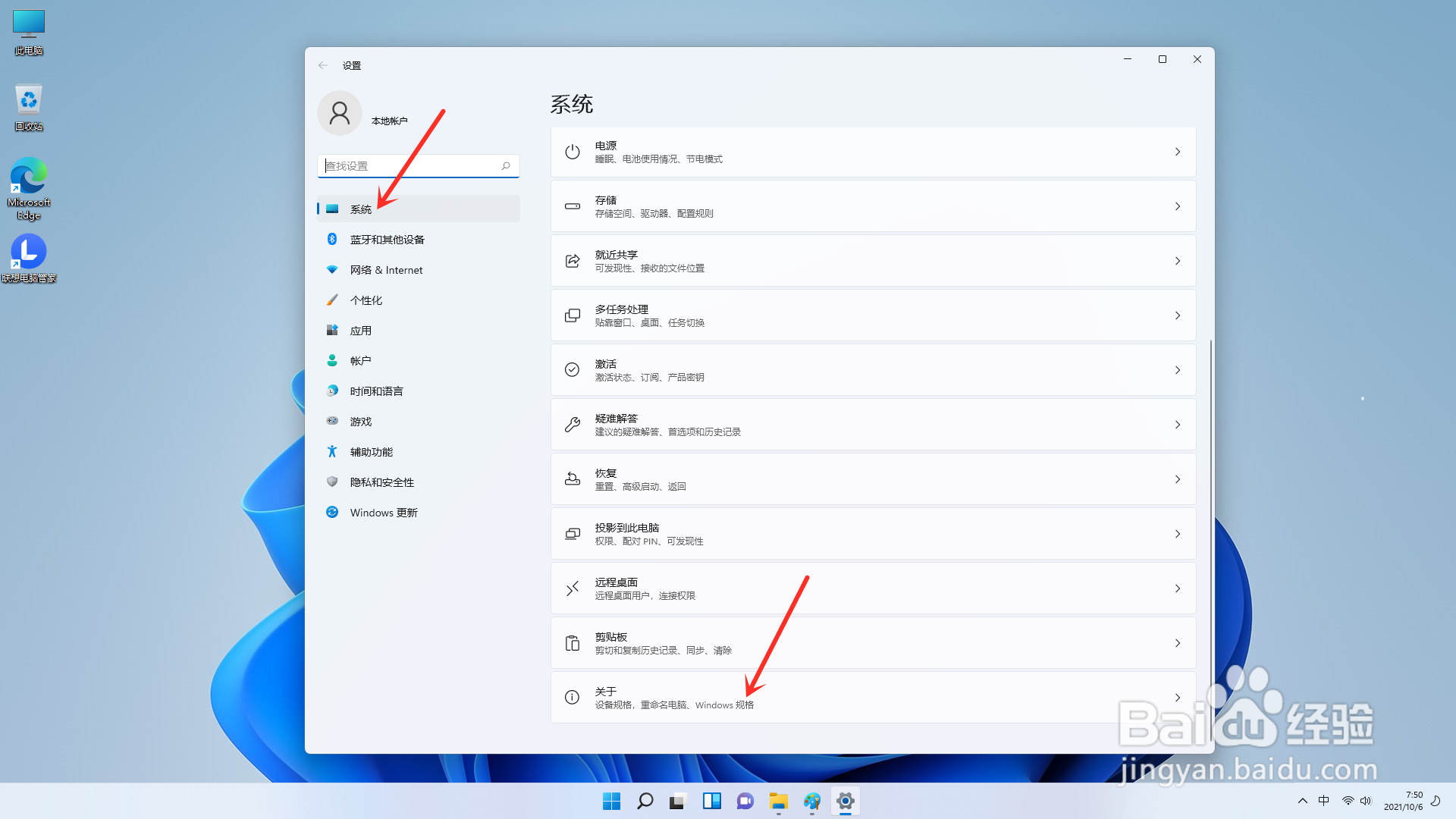Click the wrench icon in 疑难解答 row
The width and height of the screenshot is (1456, 819).
click(573, 425)
